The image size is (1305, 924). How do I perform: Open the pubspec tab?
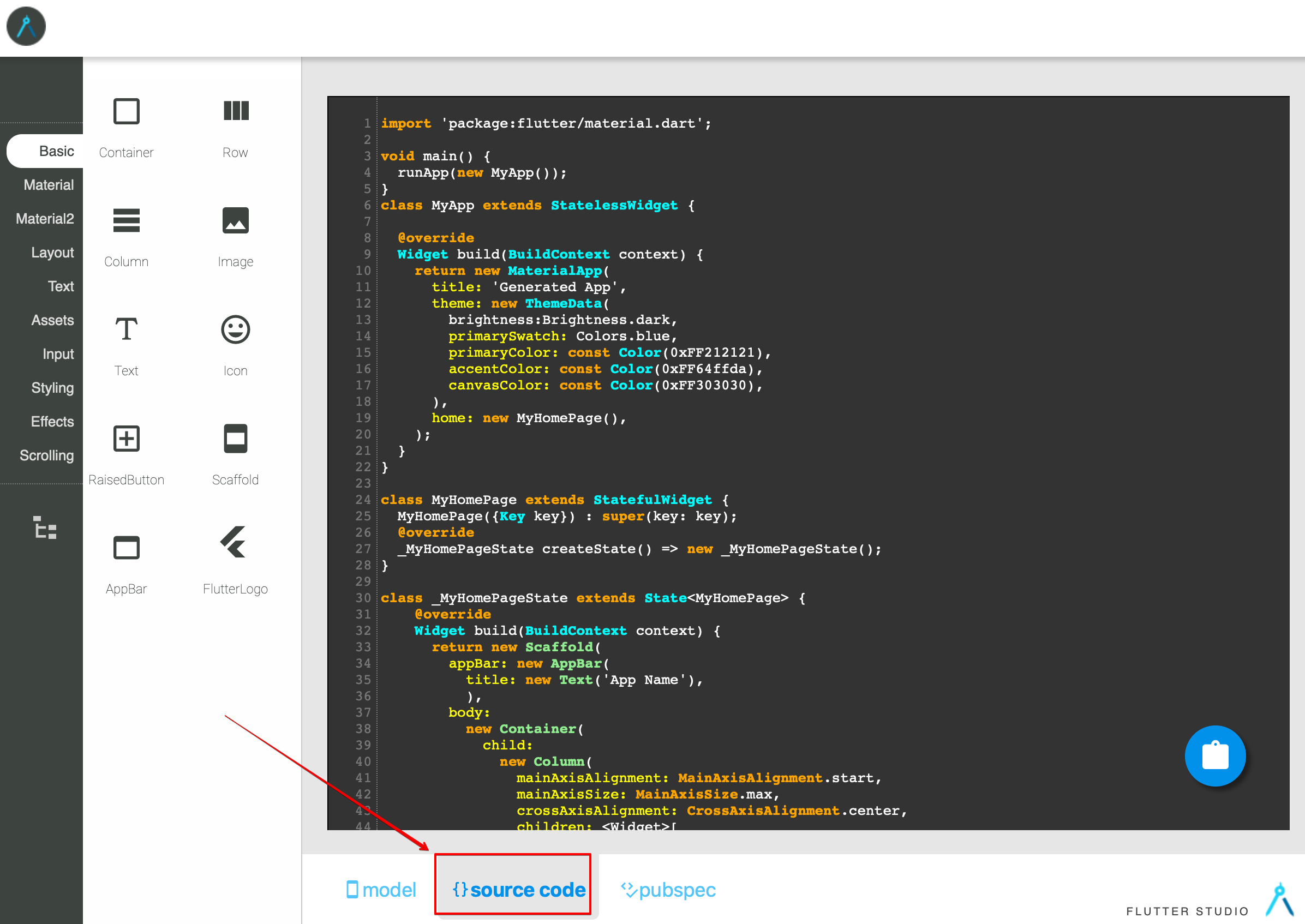668,890
